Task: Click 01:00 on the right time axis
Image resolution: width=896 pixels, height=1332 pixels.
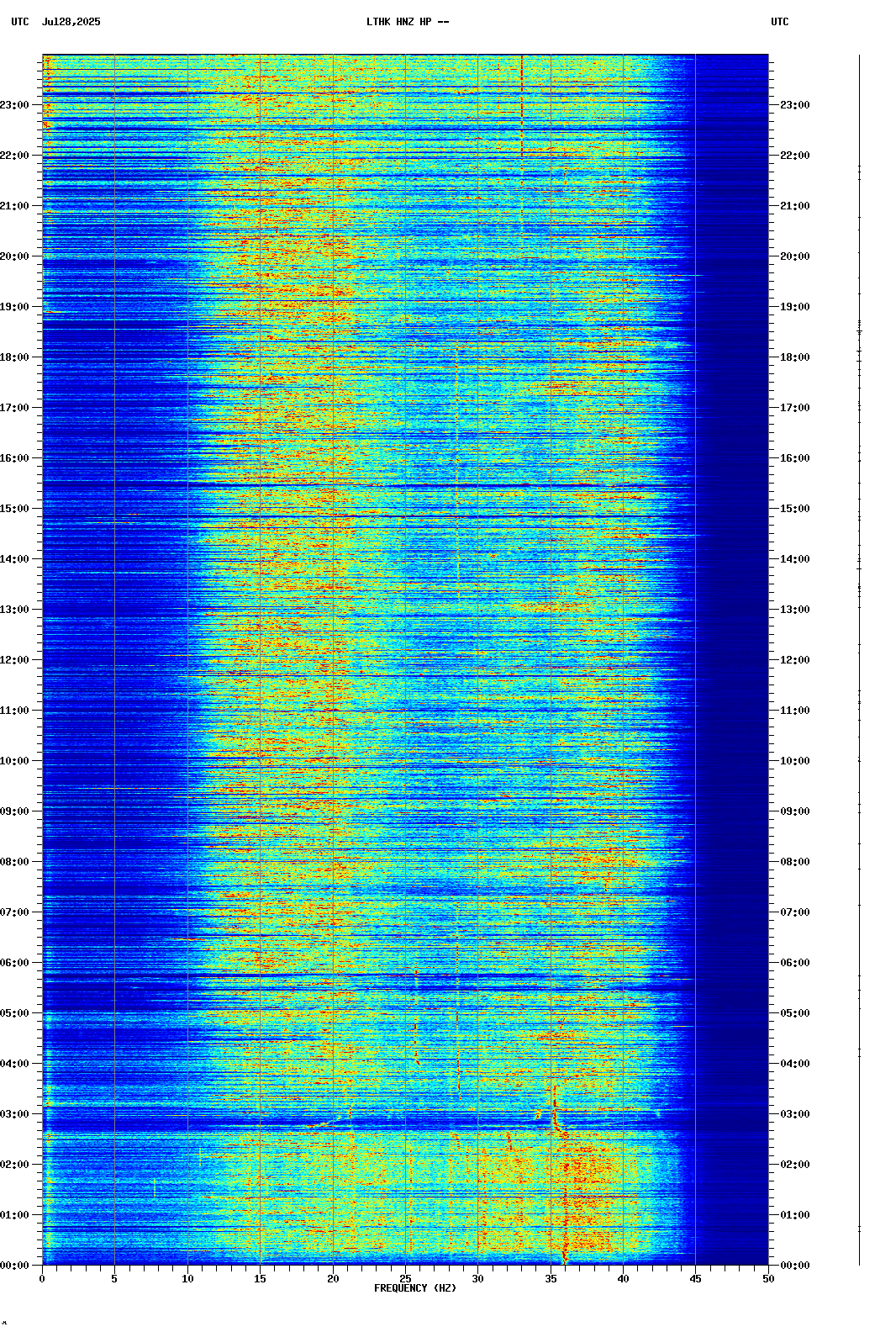Action: [795, 1215]
